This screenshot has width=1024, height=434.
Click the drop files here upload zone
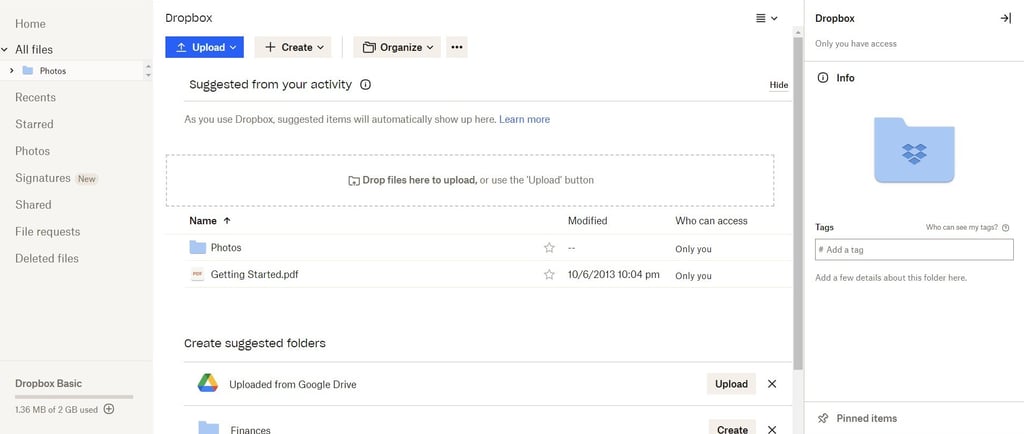pos(470,180)
